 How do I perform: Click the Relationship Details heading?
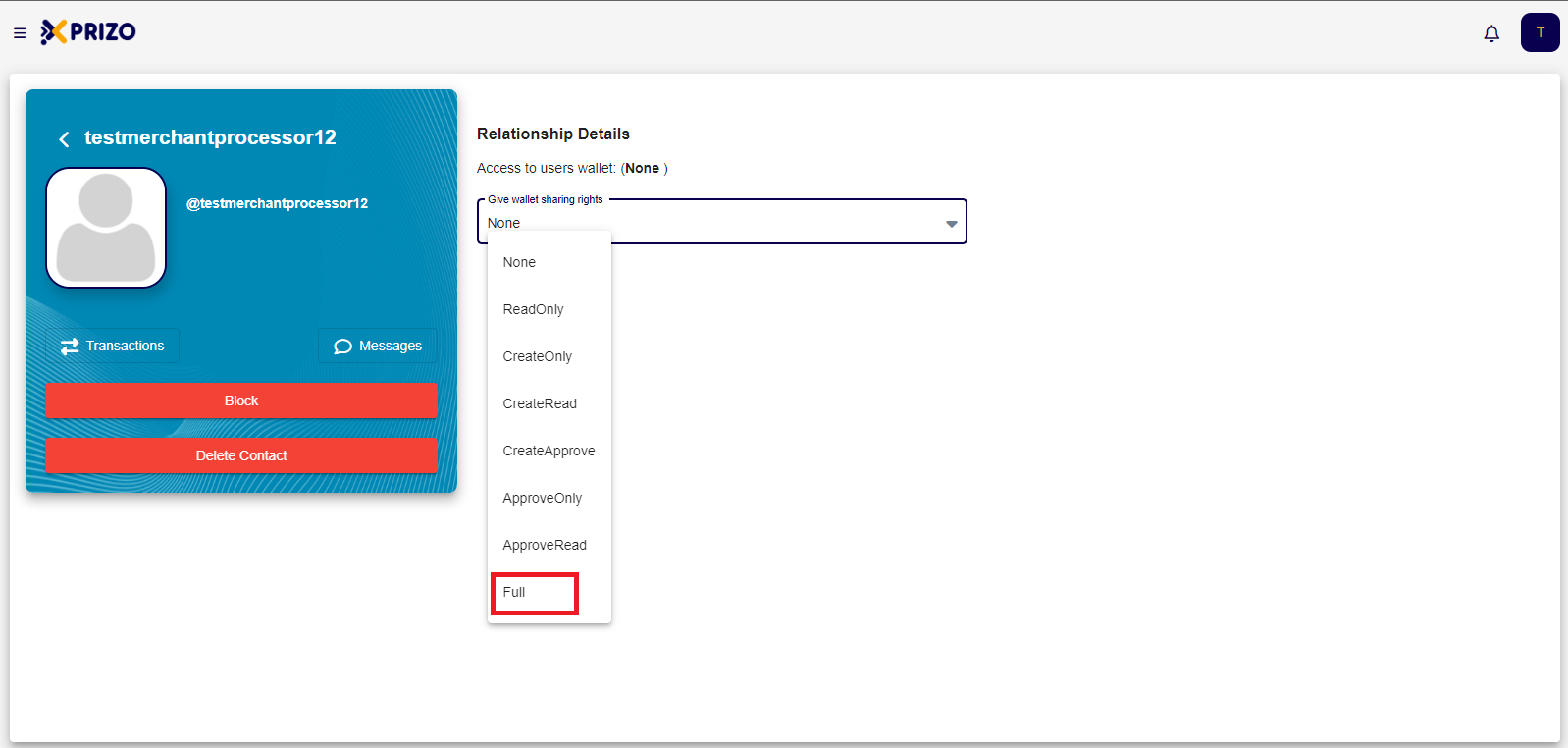(553, 134)
